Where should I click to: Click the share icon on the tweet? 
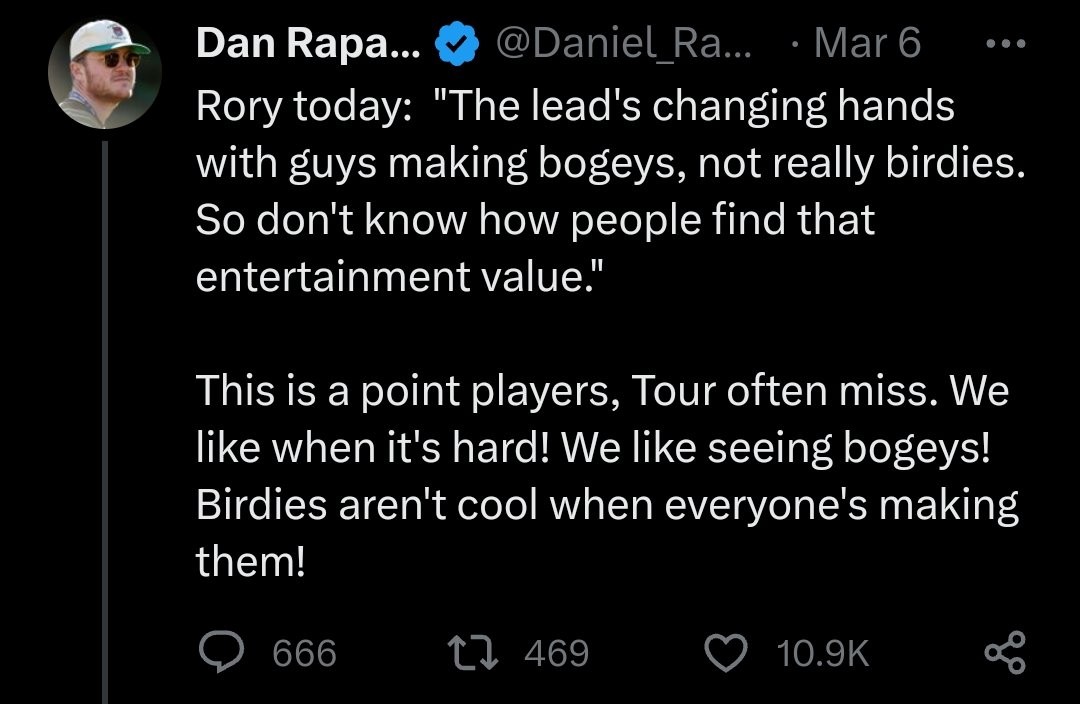[1004, 654]
